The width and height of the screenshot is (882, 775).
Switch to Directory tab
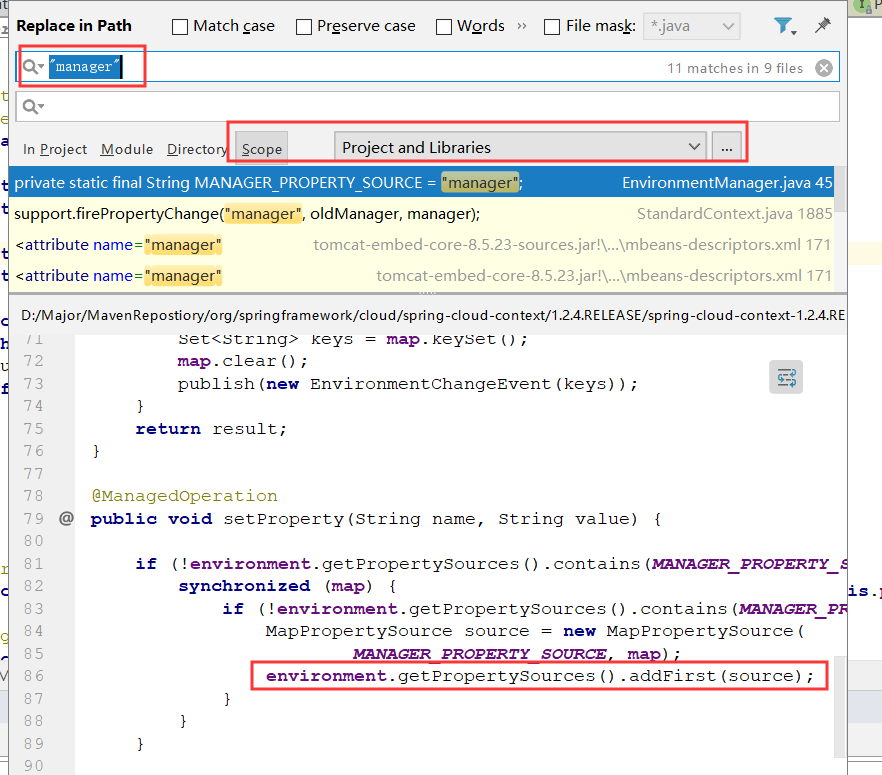click(197, 150)
